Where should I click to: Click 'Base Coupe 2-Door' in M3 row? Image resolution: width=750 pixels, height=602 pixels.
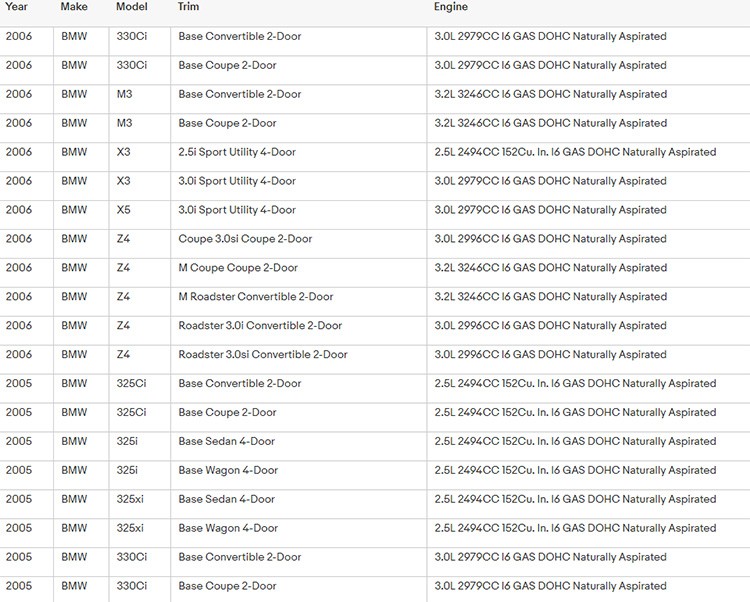(x=227, y=123)
